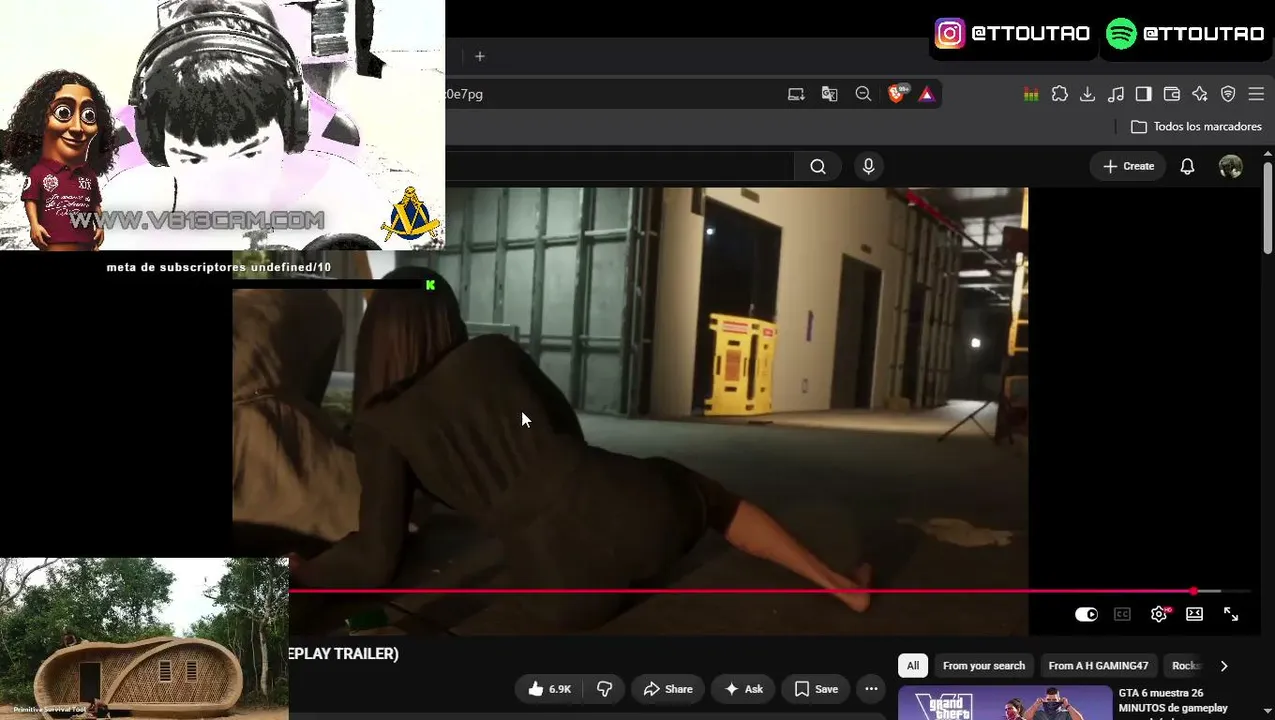This screenshot has height=720, width=1275.
Task: Click the Share button
Action: (x=668, y=689)
